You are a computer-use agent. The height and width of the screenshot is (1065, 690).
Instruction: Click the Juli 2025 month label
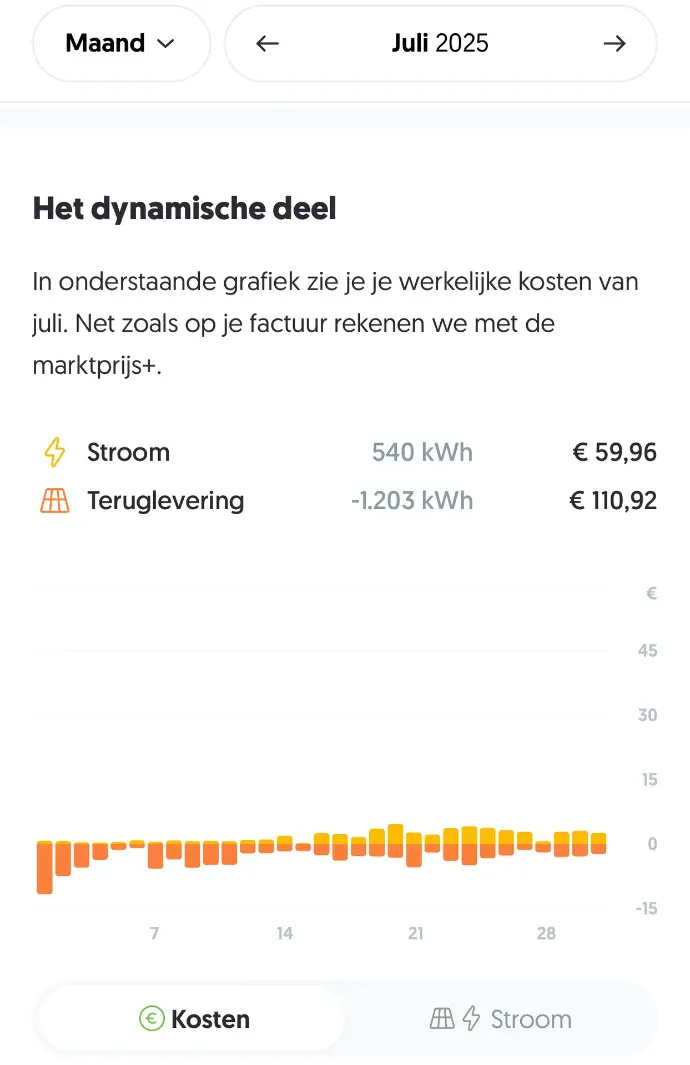tap(440, 43)
